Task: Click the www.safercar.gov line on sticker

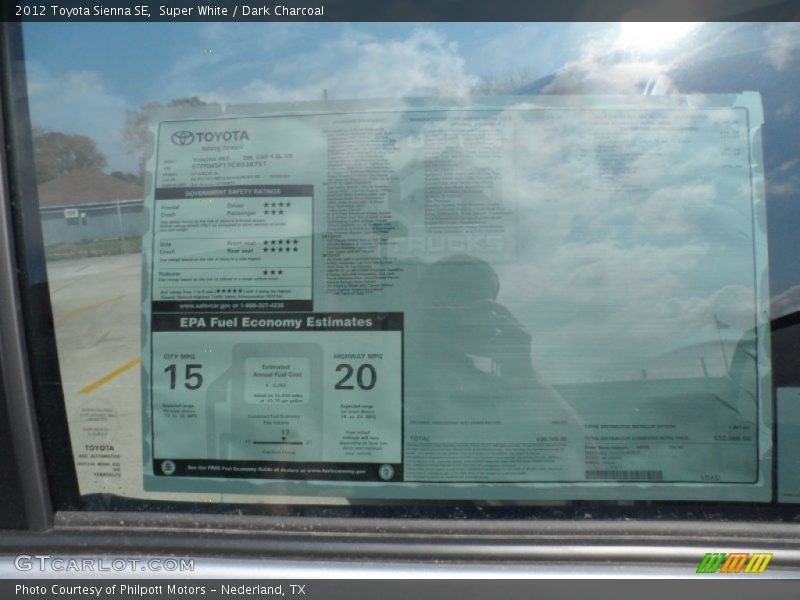Action: (x=232, y=306)
